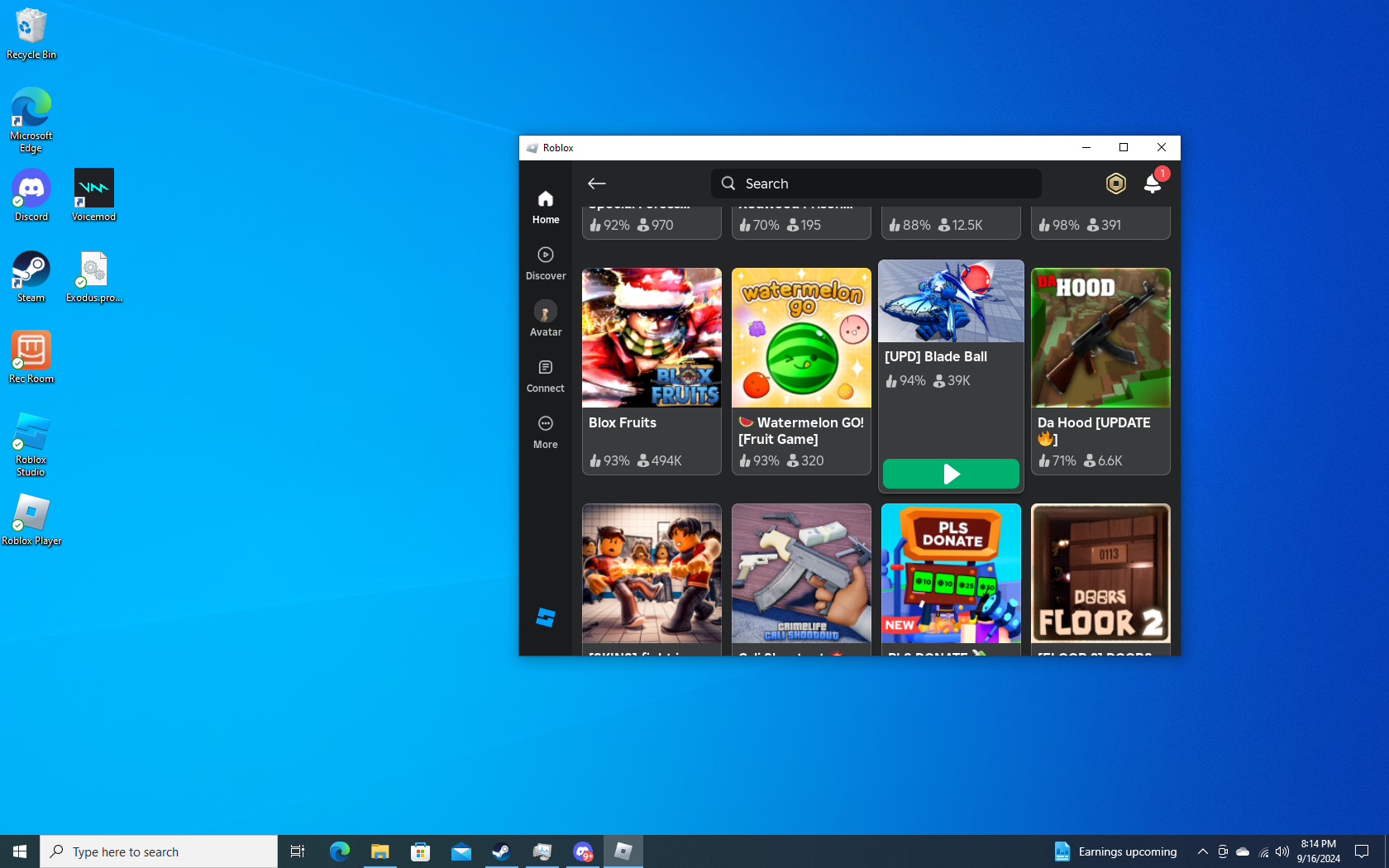Open Steam from the taskbar

[502, 851]
